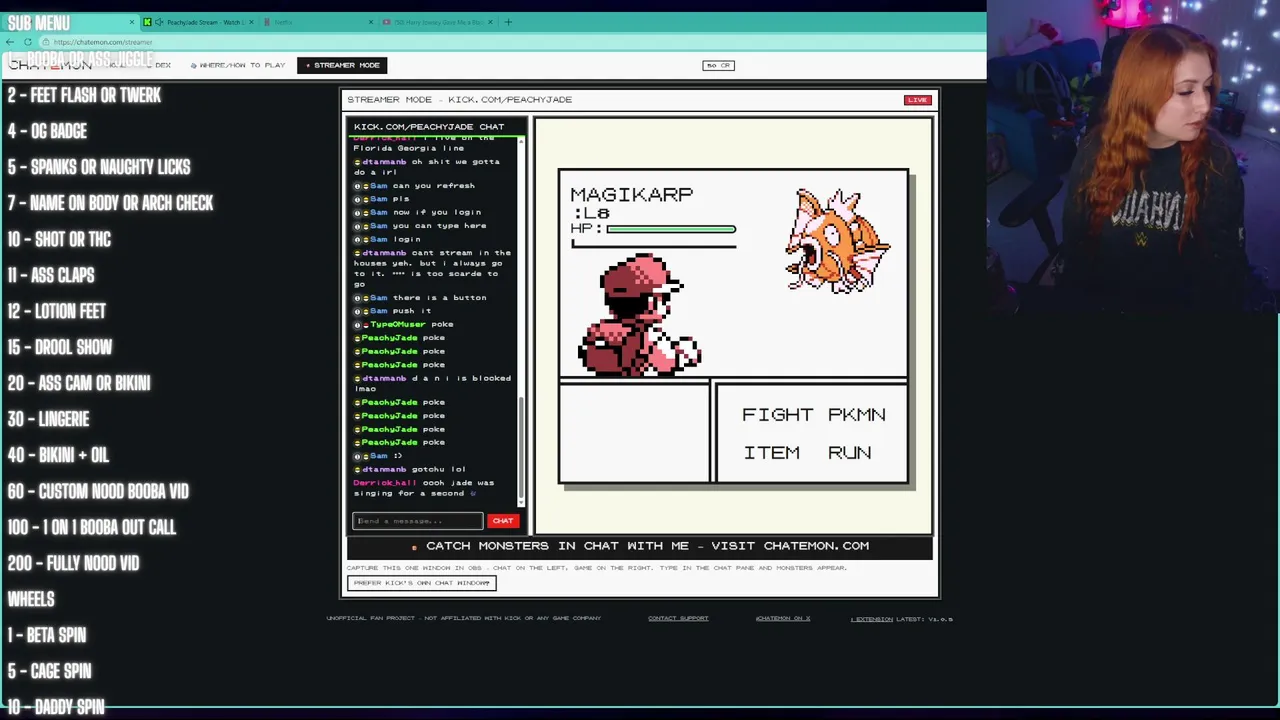The height and width of the screenshot is (720, 1280).
Task: Click the 'Catch monsters in chat with me' banner
Action: 640,546
